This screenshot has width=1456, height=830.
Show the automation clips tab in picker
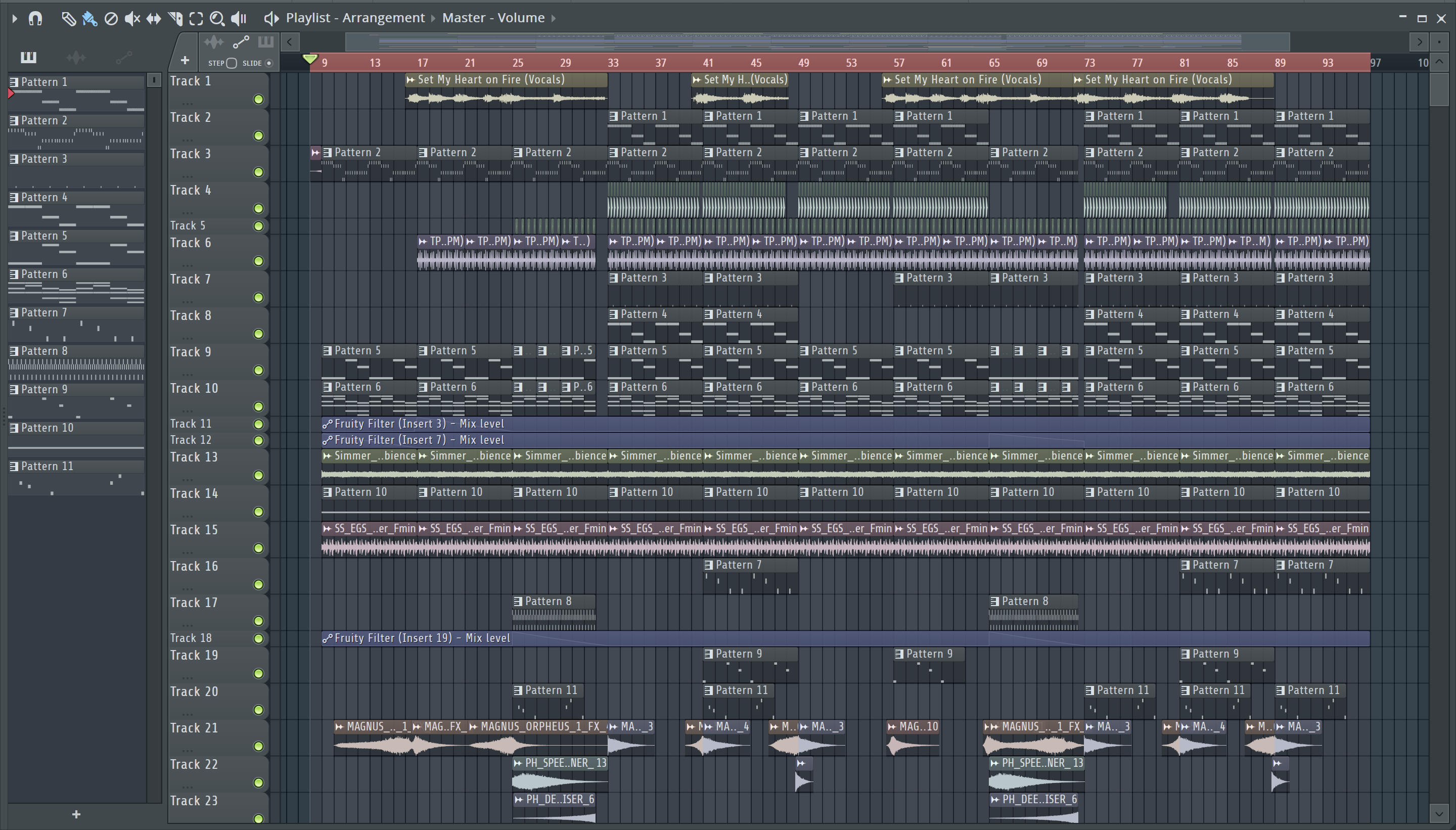tap(124, 57)
